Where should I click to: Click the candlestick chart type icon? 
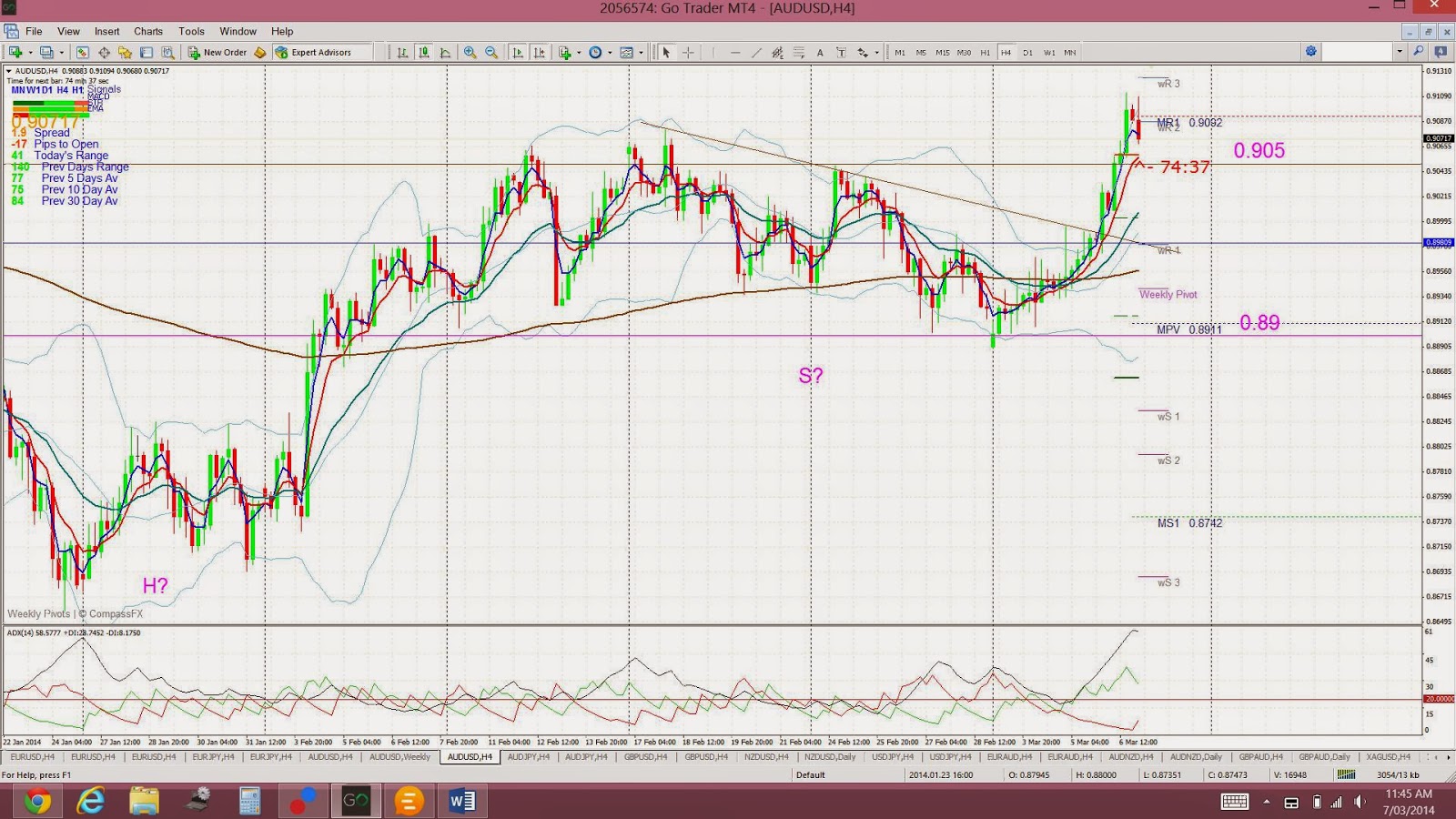coord(424,53)
